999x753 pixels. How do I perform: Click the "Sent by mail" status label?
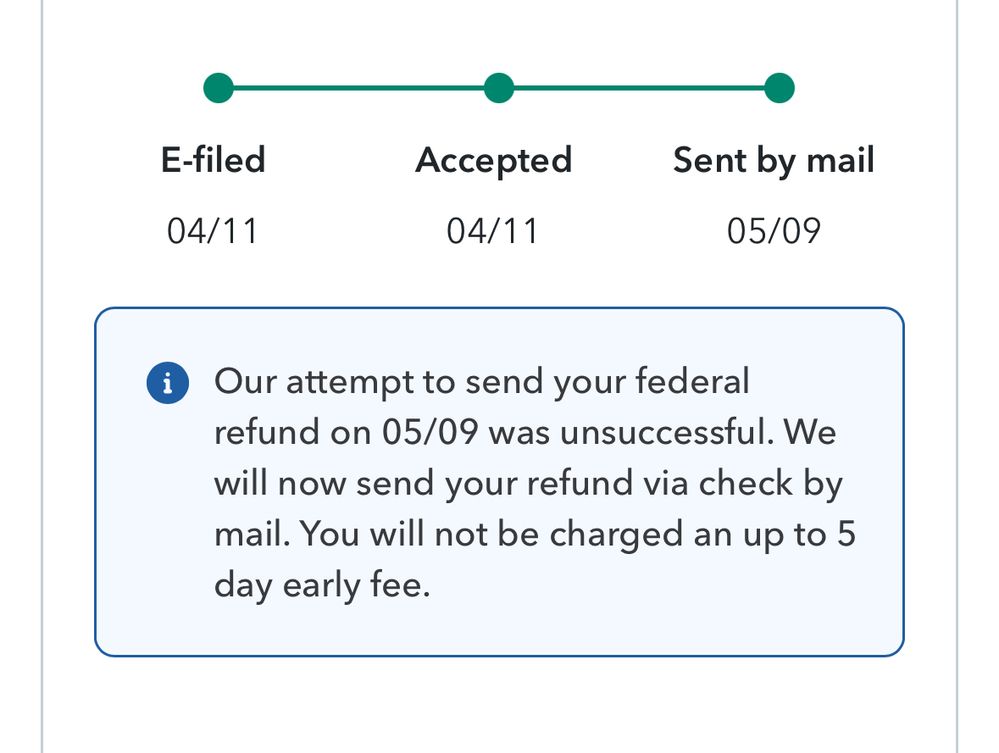coord(773,160)
